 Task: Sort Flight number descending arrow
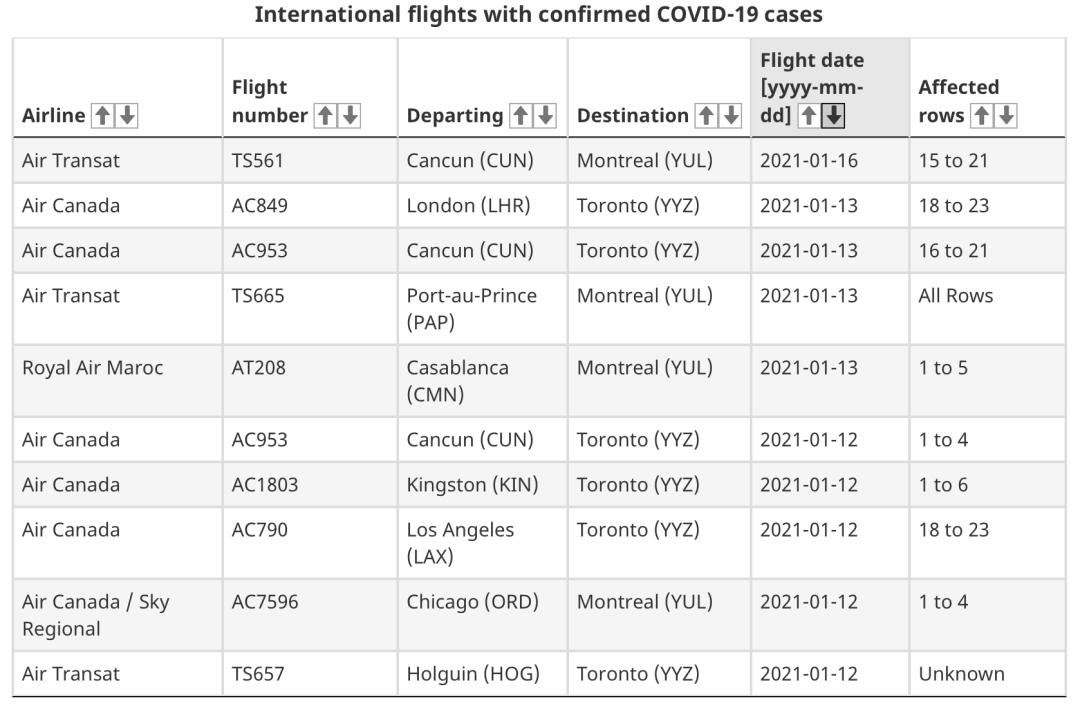pos(350,116)
